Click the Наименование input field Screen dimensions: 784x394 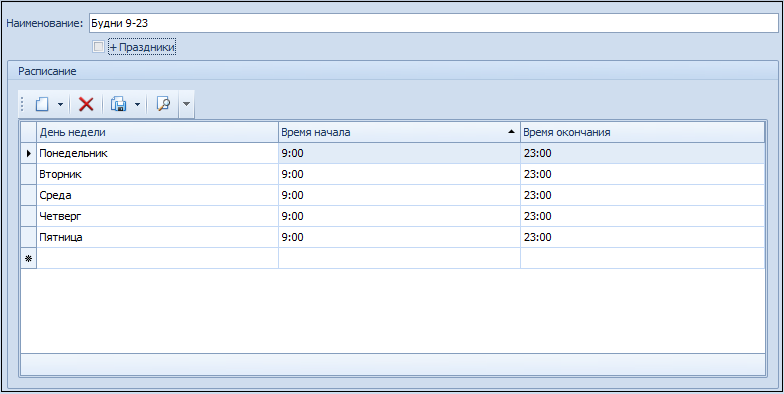(434, 23)
